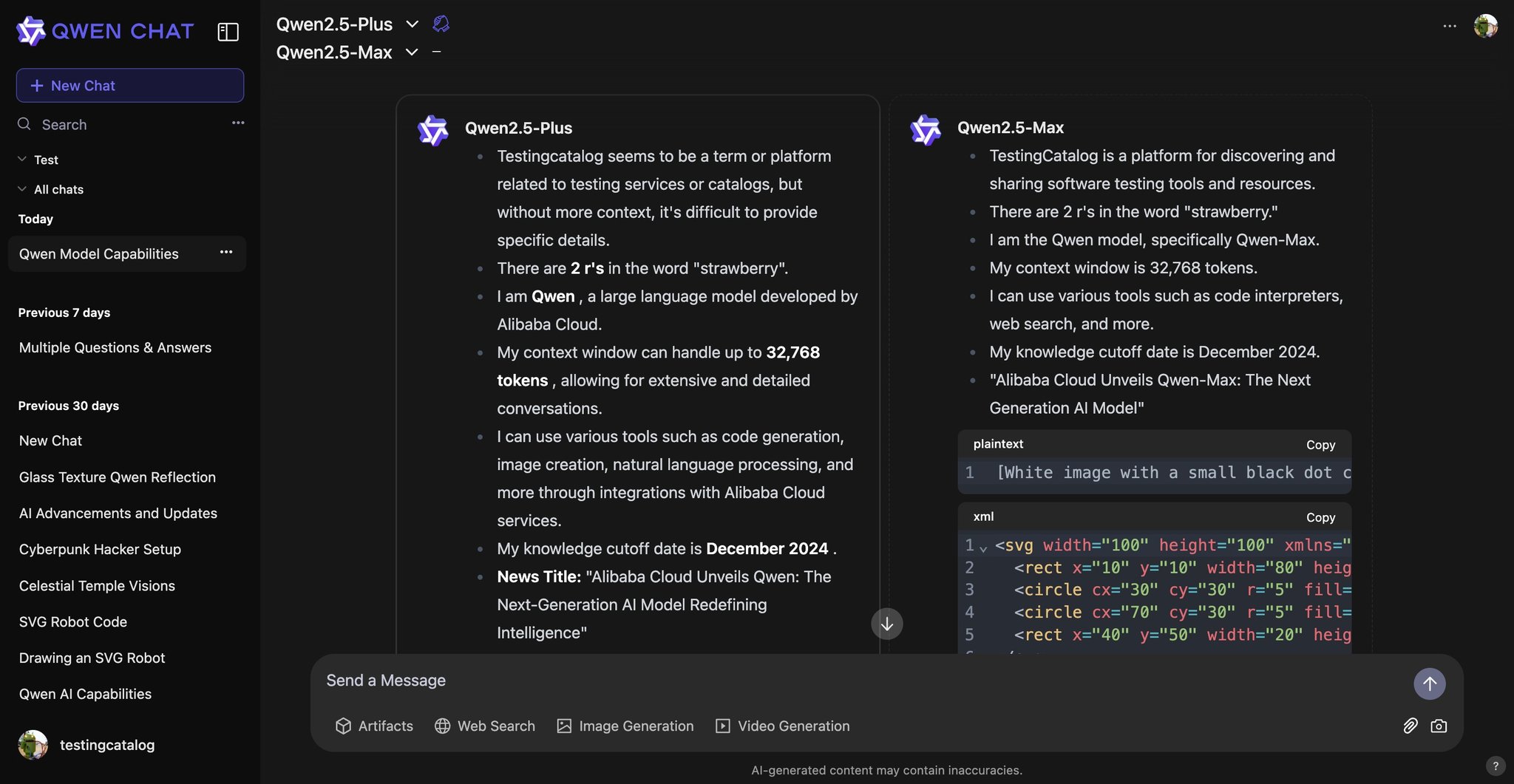Copy the xml code block
This screenshot has height=784, width=1514.
coord(1320,517)
